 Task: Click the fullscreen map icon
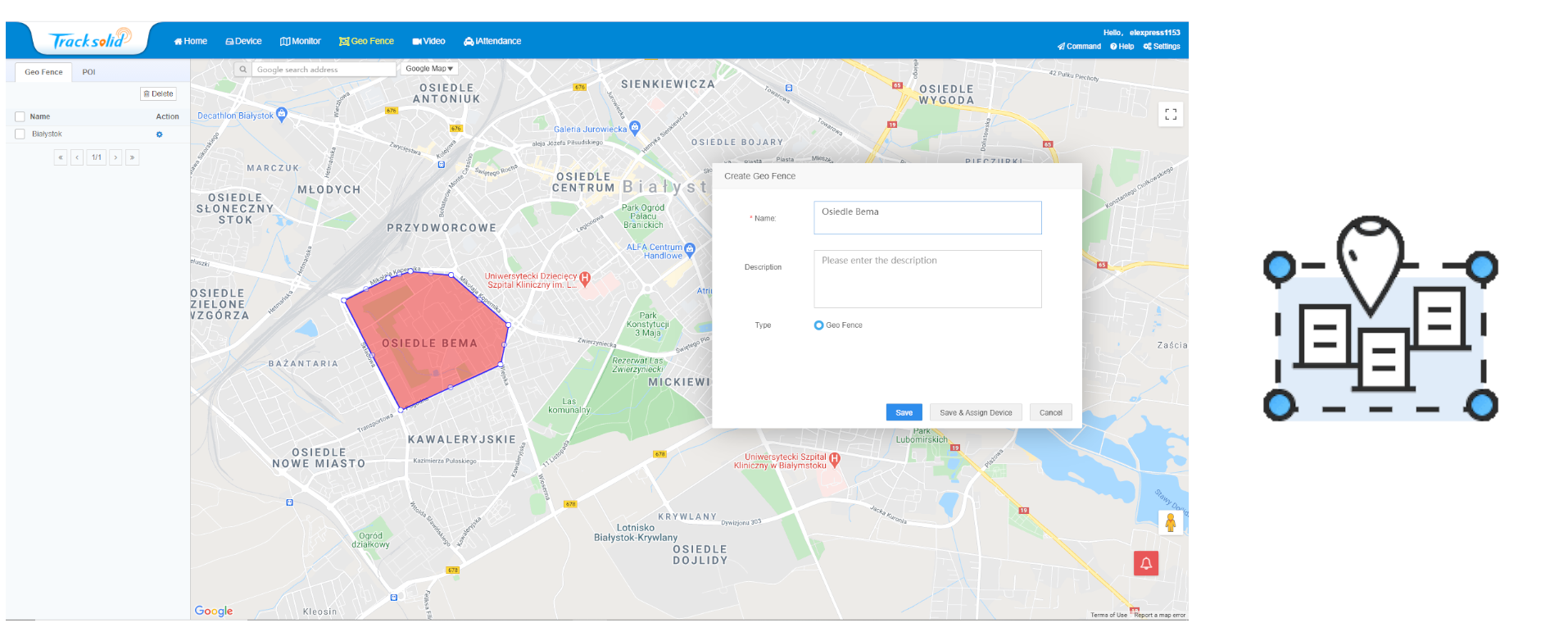pos(1171,115)
